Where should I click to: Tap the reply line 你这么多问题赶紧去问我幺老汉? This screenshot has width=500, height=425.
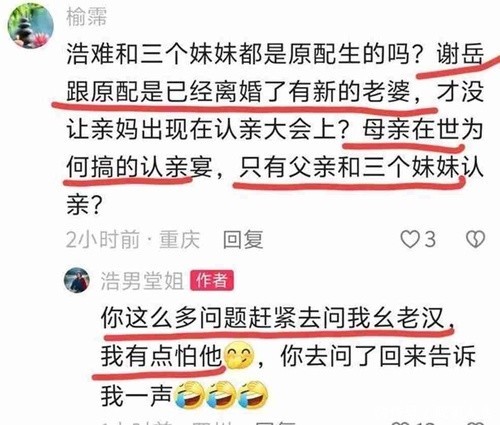[x=273, y=317]
